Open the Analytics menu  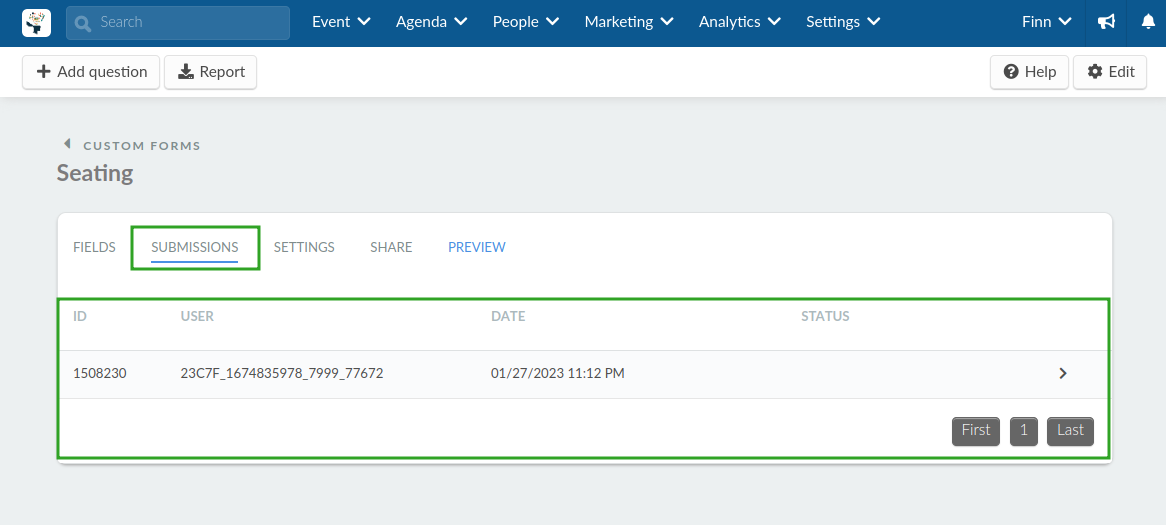click(740, 22)
